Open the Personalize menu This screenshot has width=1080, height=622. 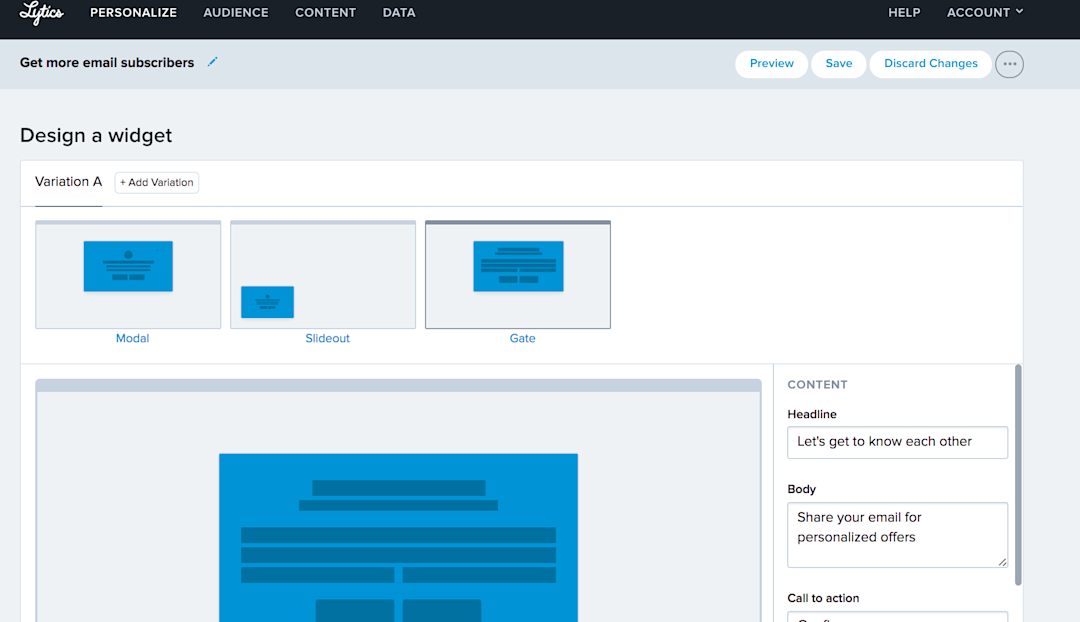pos(134,12)
